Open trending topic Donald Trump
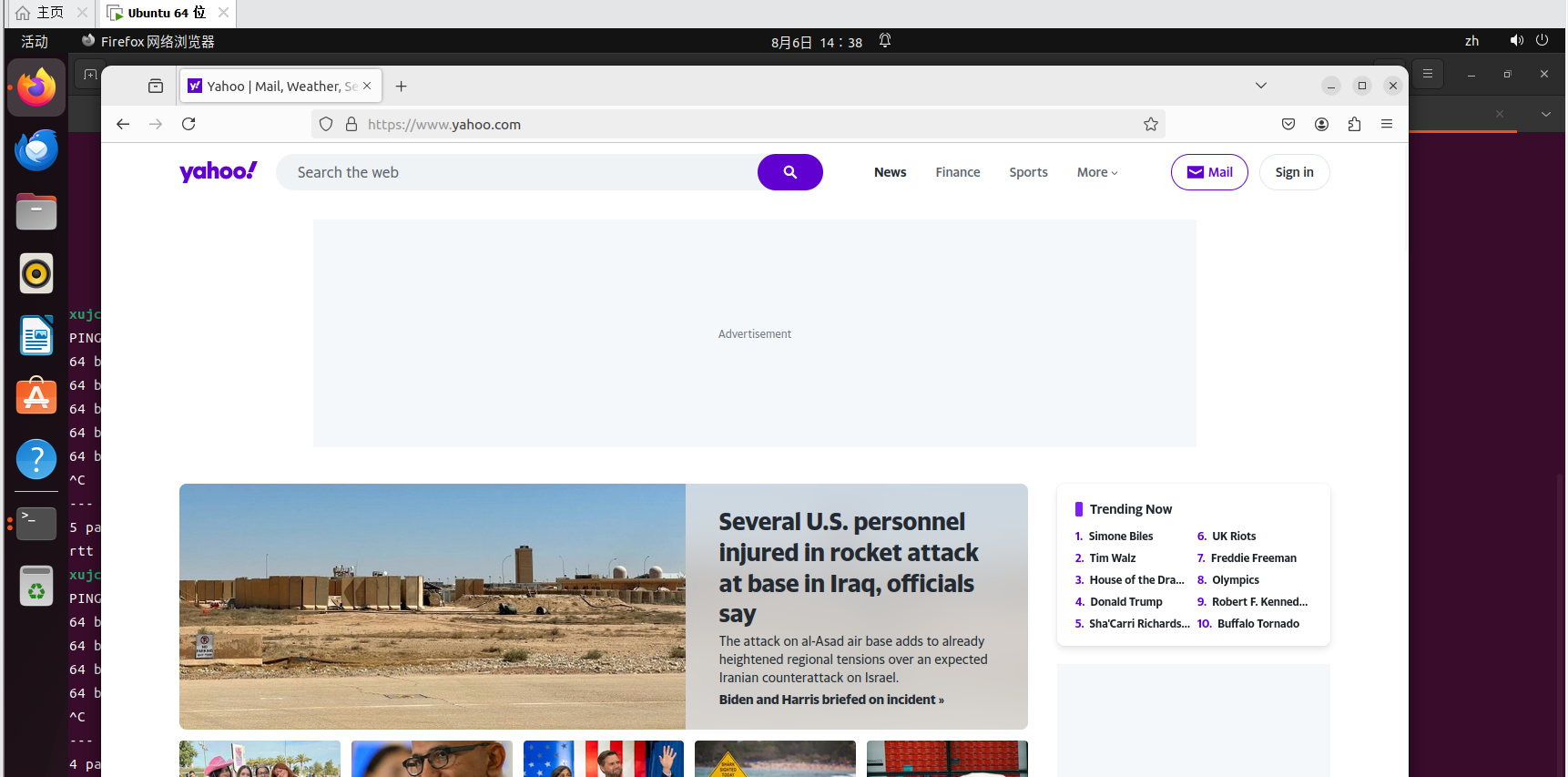 (x=1126, y=602)
